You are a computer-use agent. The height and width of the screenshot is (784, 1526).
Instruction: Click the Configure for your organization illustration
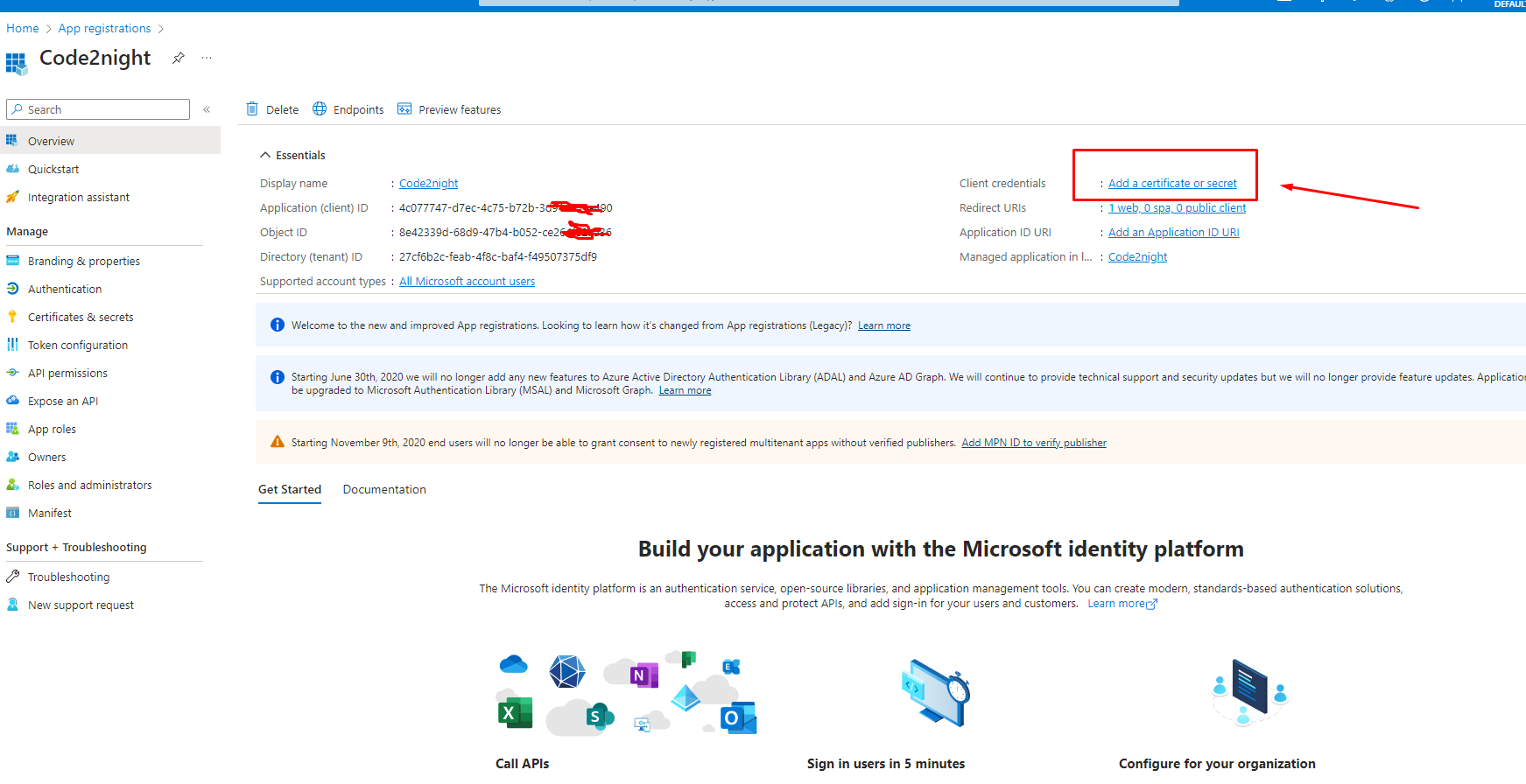pos(1250,693)
